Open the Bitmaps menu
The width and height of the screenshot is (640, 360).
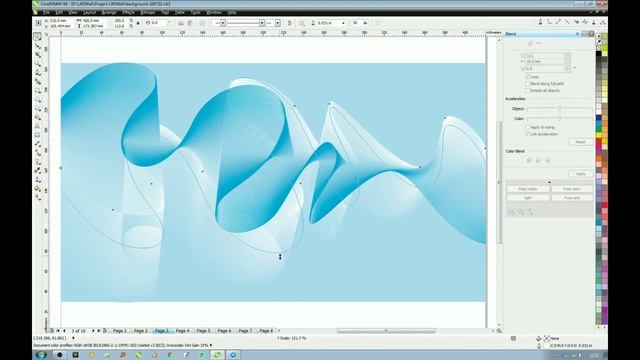(148, 13)
